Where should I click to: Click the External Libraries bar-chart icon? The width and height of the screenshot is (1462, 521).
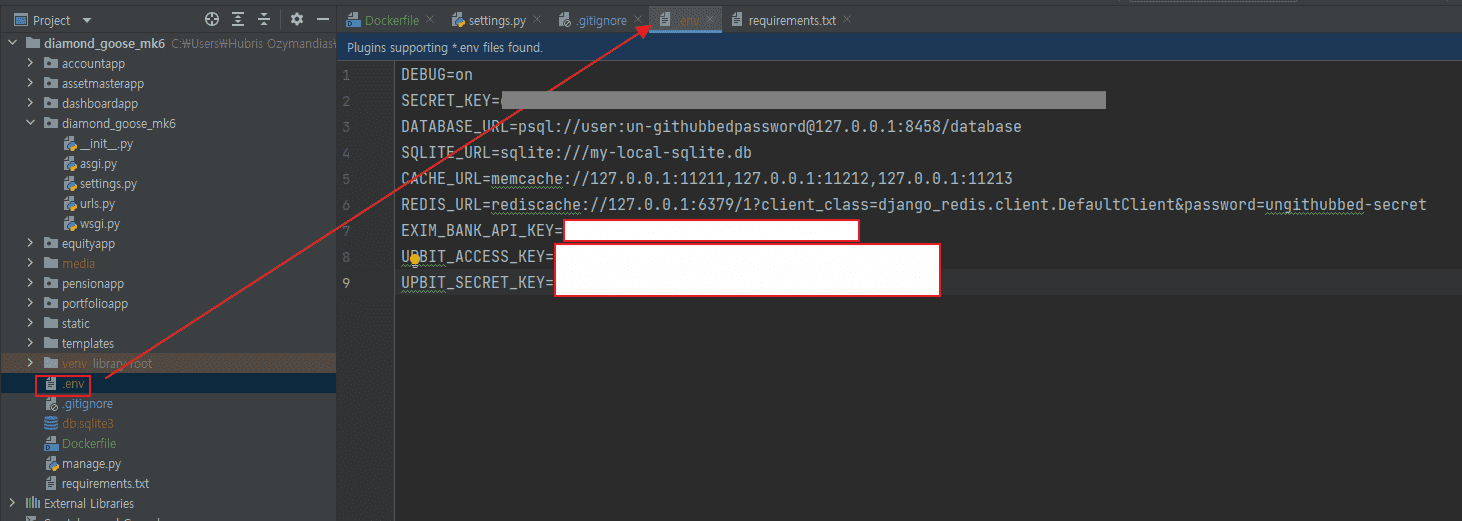[x=33, y=503]
